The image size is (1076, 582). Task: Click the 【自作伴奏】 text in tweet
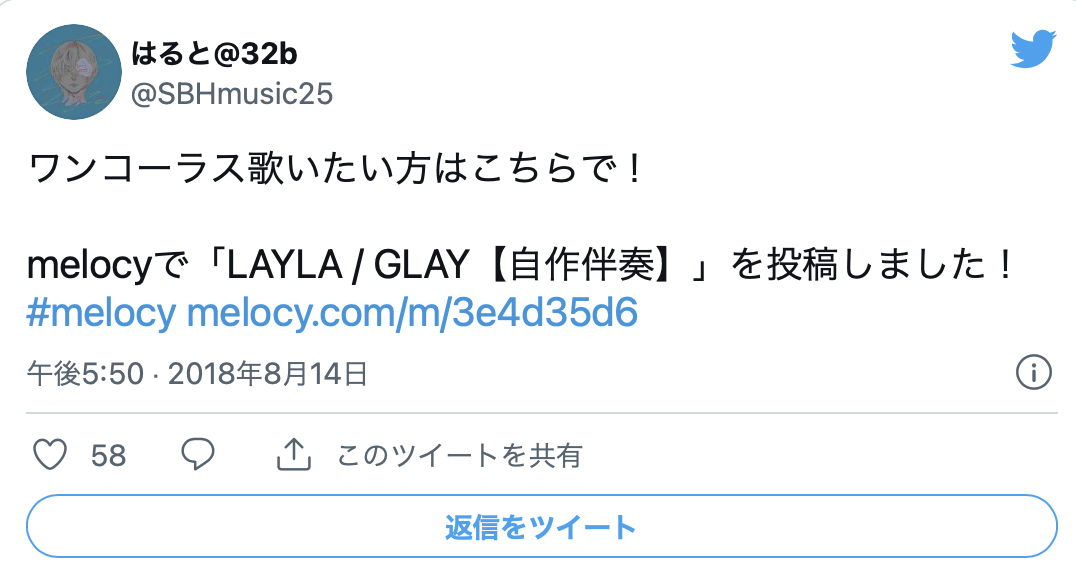point(582,265)
